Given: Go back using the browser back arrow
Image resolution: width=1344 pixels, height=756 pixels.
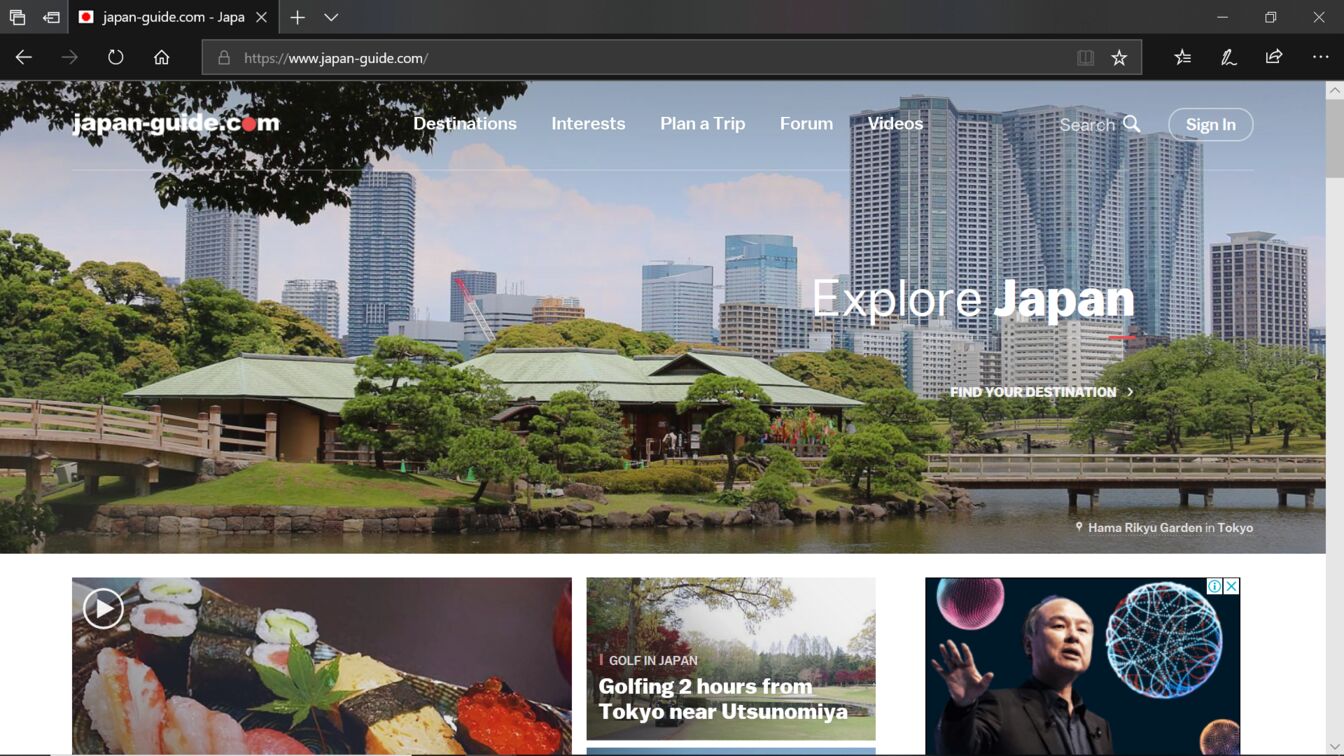Looking at the screenshot, I should coord(24,58).
